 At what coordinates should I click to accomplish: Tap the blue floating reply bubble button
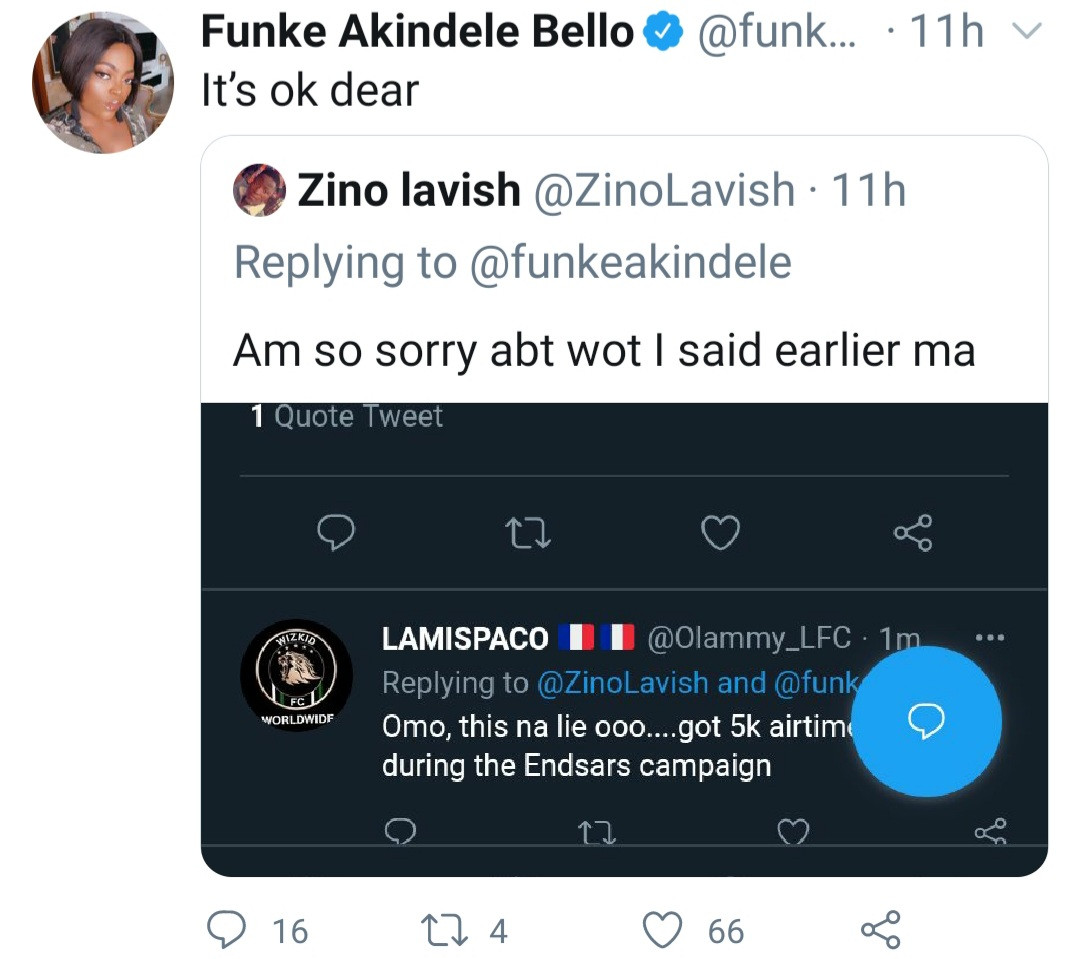pyautogui.click(x=927, y=722)
